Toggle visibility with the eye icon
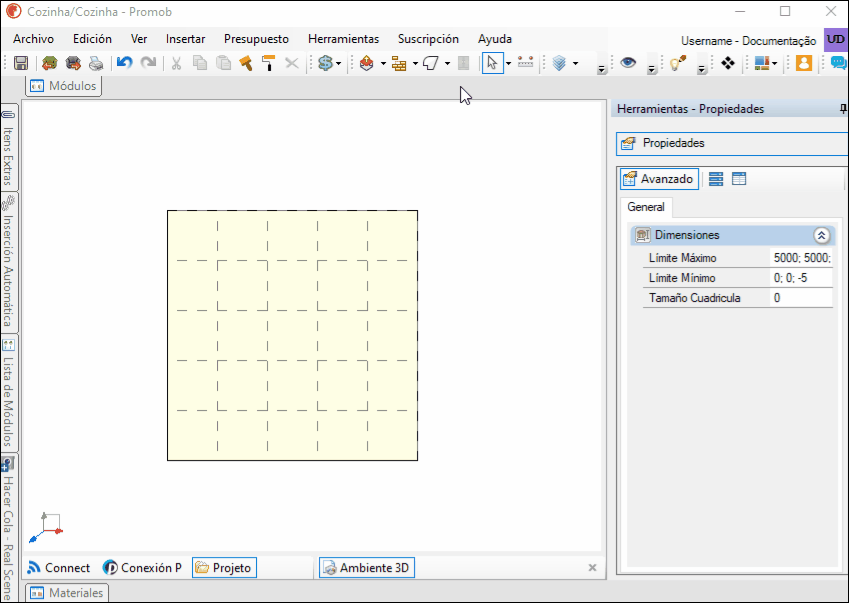The width and height of the screenshot is (849, 603). [628, 62]
